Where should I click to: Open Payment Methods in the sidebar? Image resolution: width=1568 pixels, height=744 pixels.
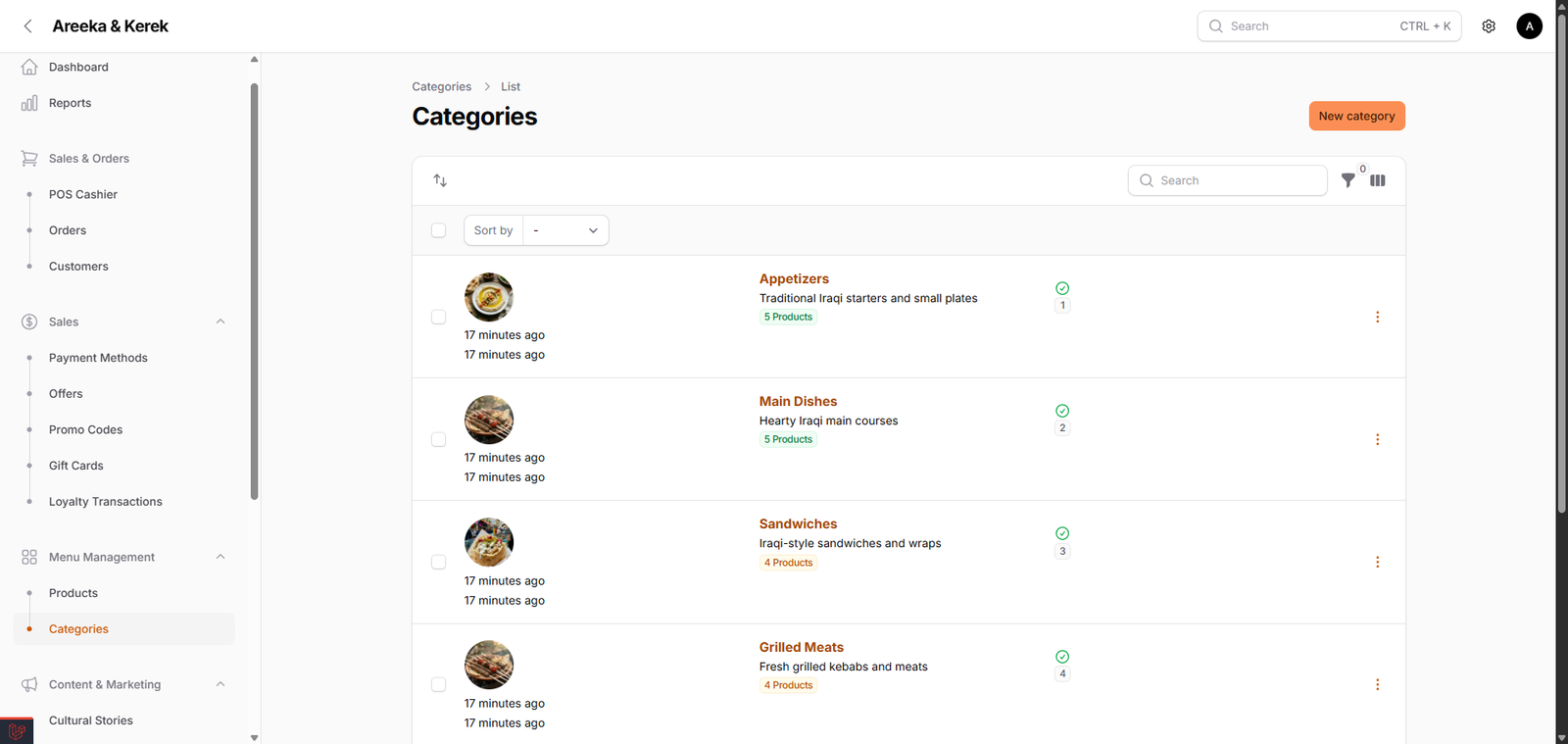(124, 358)
